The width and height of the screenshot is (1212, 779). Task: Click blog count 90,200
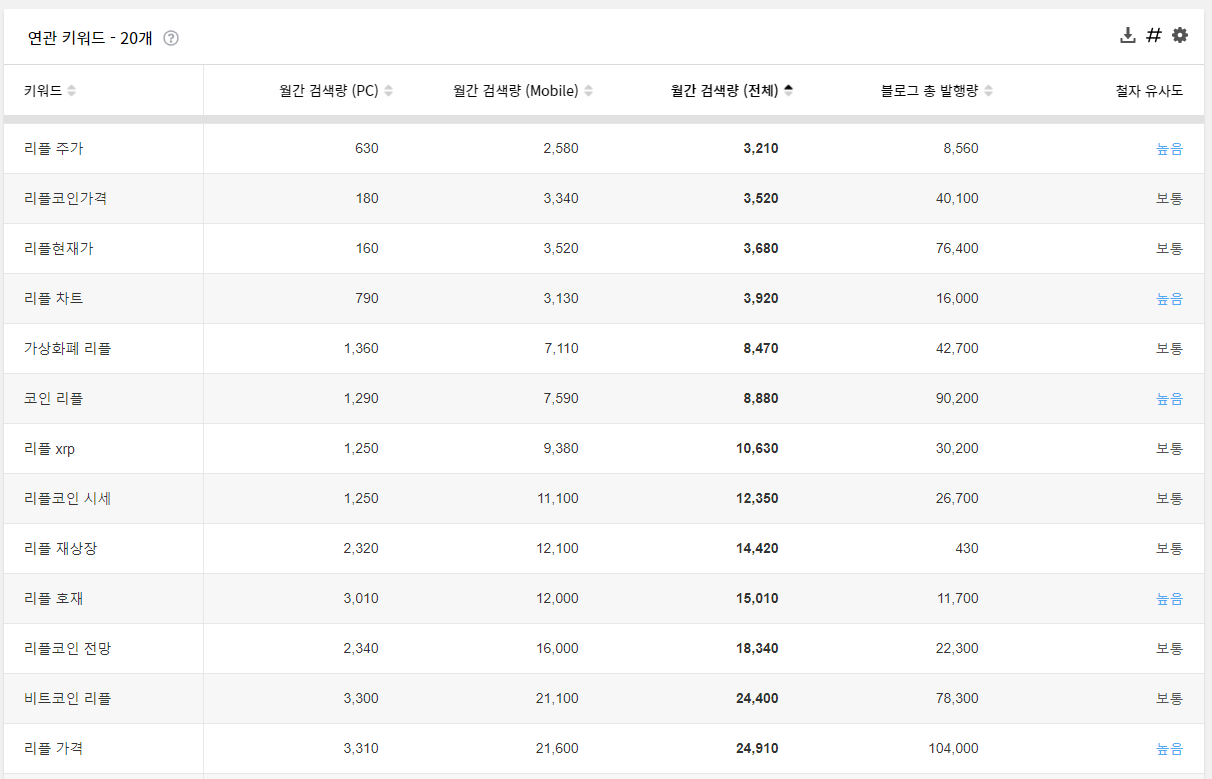[x=958, y=399]
